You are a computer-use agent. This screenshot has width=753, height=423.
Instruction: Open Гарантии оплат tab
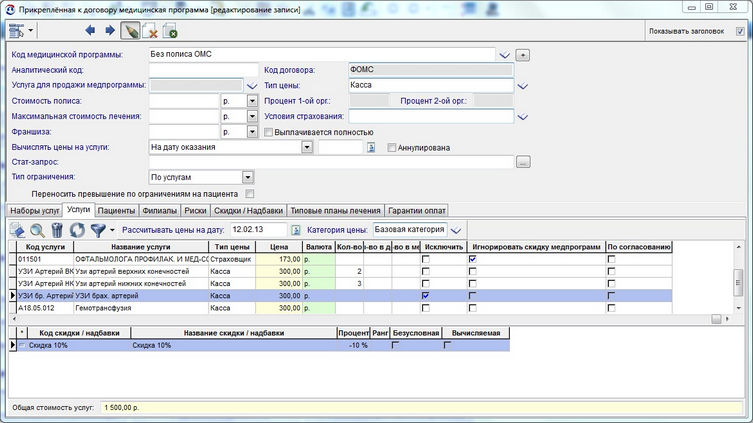(x=416, y=211)
